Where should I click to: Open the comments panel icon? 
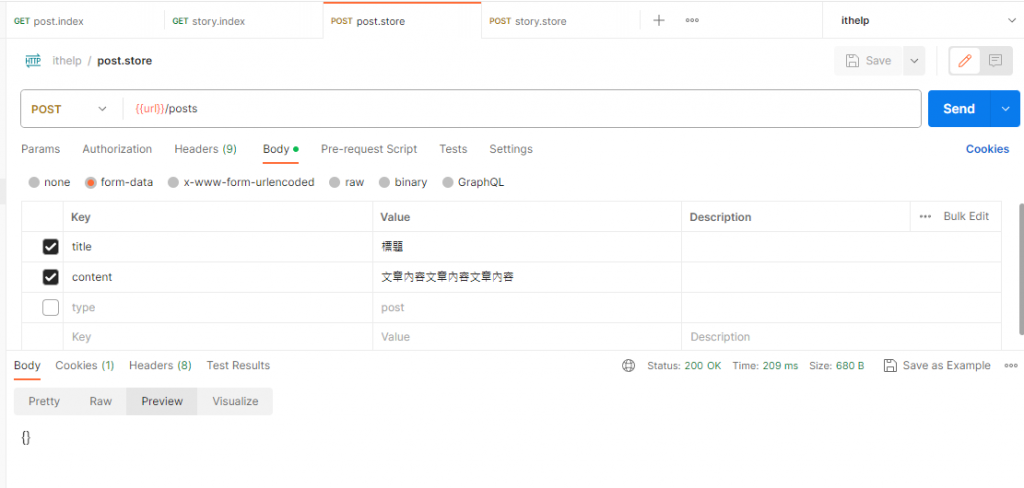pyautogui.click(x=995, y=61)
